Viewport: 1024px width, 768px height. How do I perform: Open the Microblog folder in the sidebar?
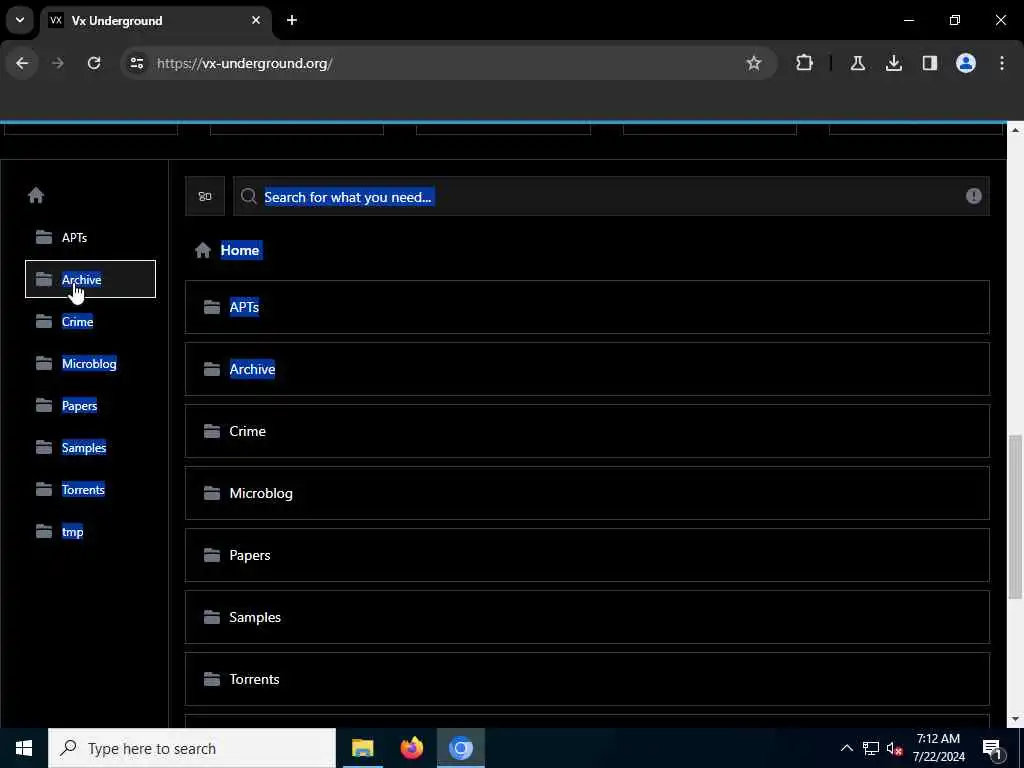(89, 364)
